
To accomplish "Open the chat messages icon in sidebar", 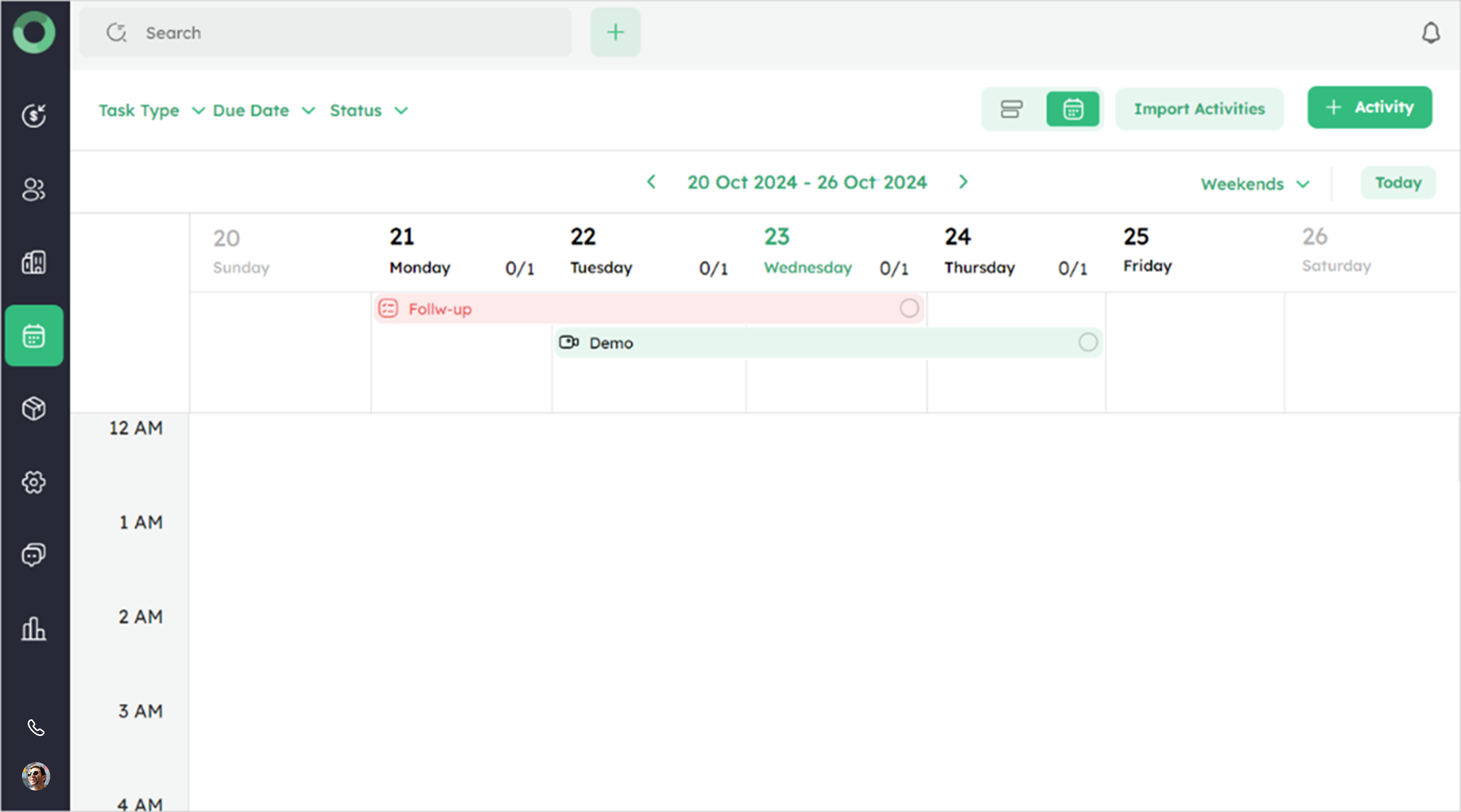I will pyautogui.click(x=34, y=555).
